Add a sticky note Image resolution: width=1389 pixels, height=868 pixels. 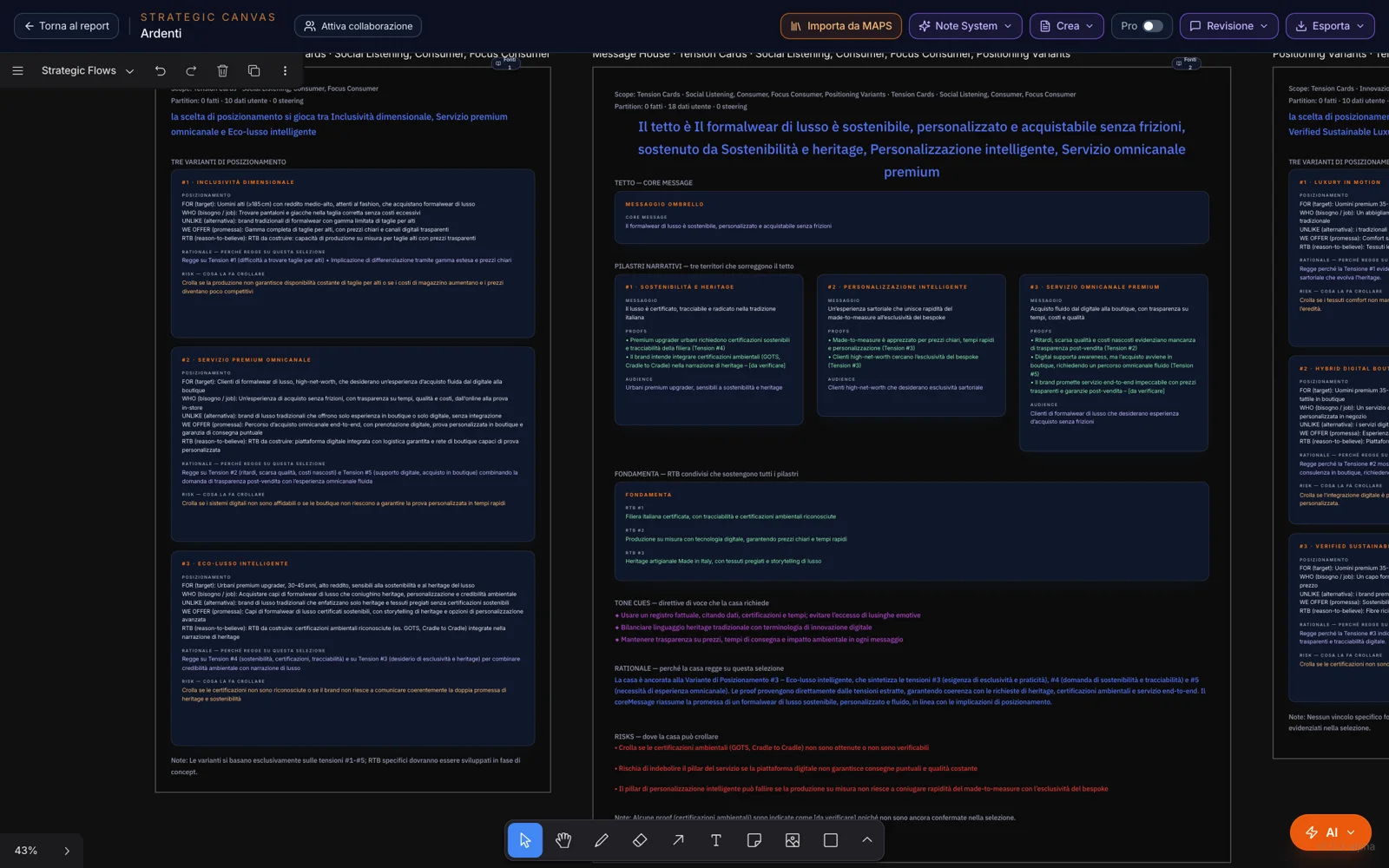(x=754, y=840)
